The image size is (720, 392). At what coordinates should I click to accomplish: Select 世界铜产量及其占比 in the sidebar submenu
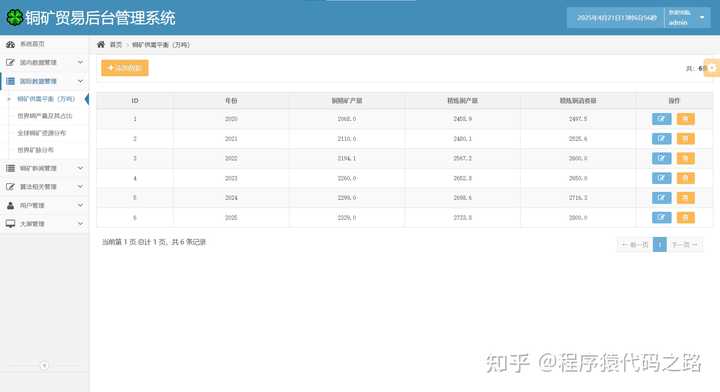point(45,116)
